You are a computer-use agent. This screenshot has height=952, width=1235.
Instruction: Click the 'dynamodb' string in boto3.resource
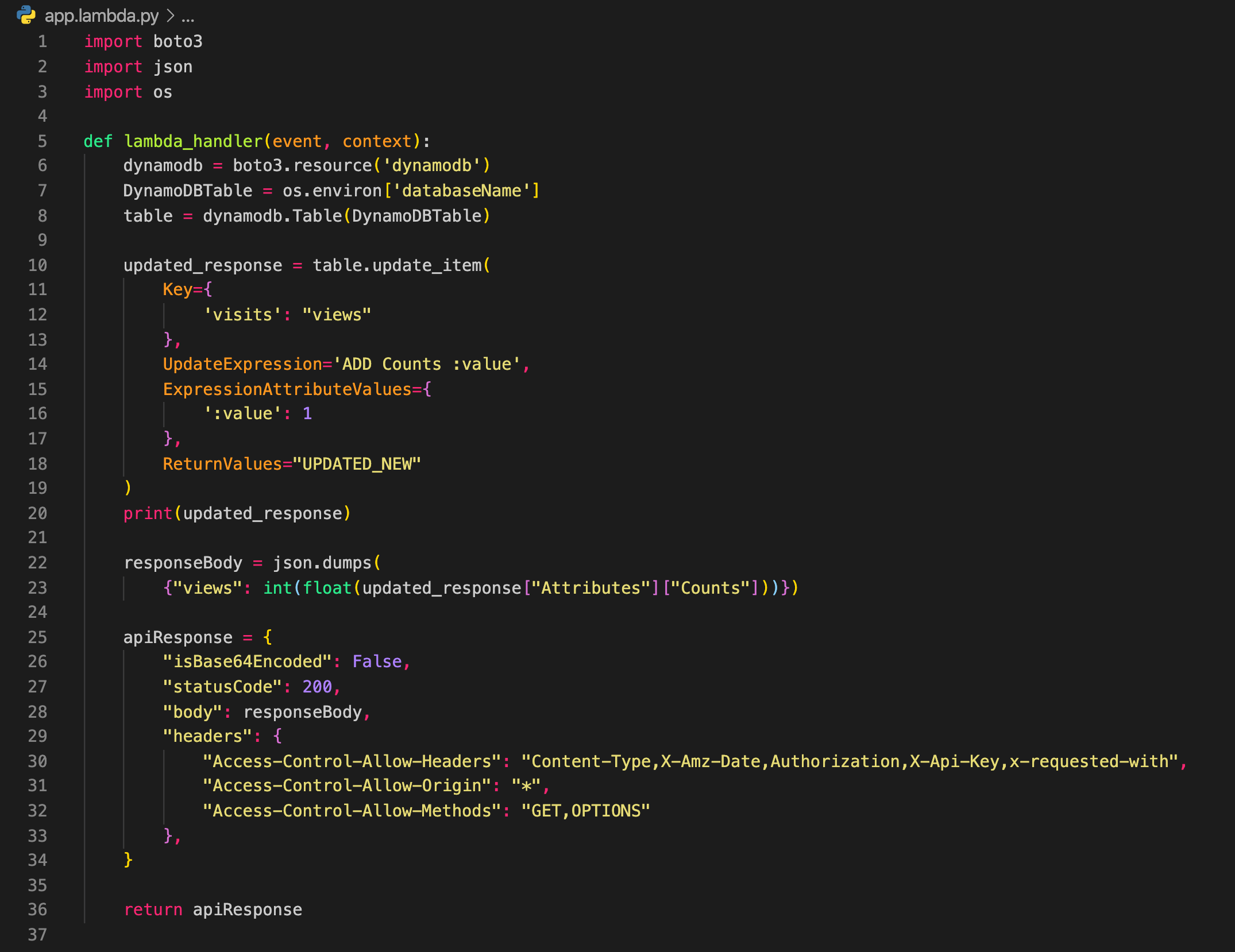click(432, 166)
